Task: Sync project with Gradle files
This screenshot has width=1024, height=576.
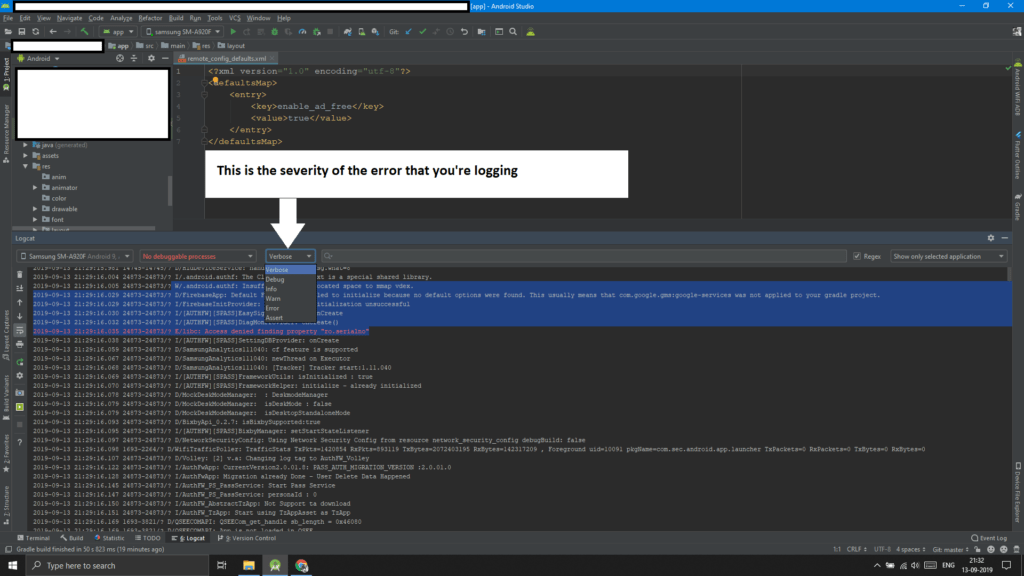Action: 347,31
